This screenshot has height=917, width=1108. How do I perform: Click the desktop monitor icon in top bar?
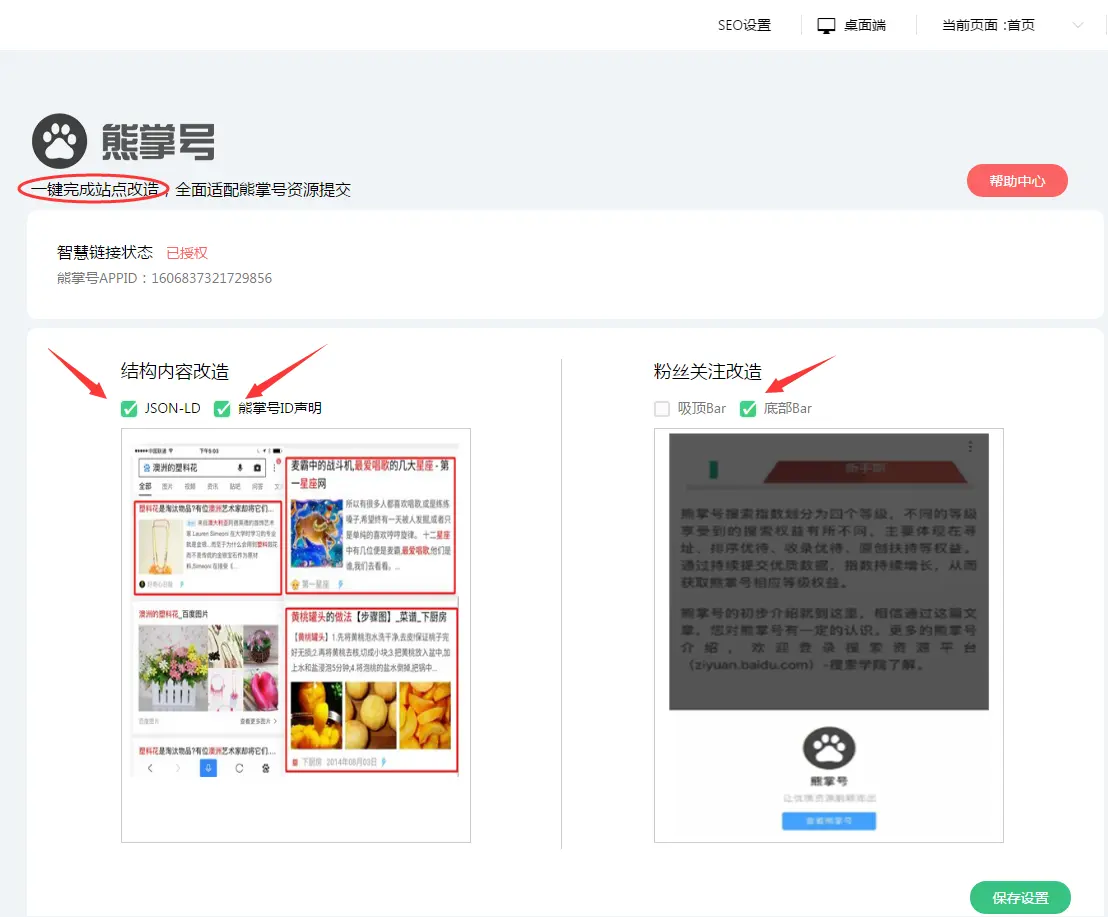point(826,25)
